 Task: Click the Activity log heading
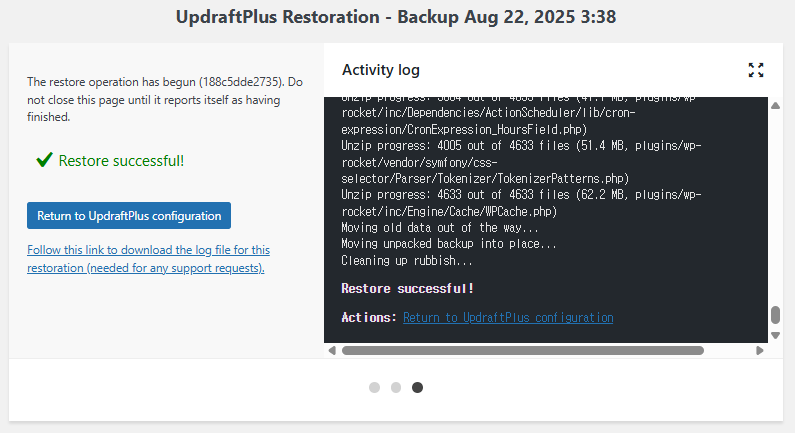(x=381, y=70)
